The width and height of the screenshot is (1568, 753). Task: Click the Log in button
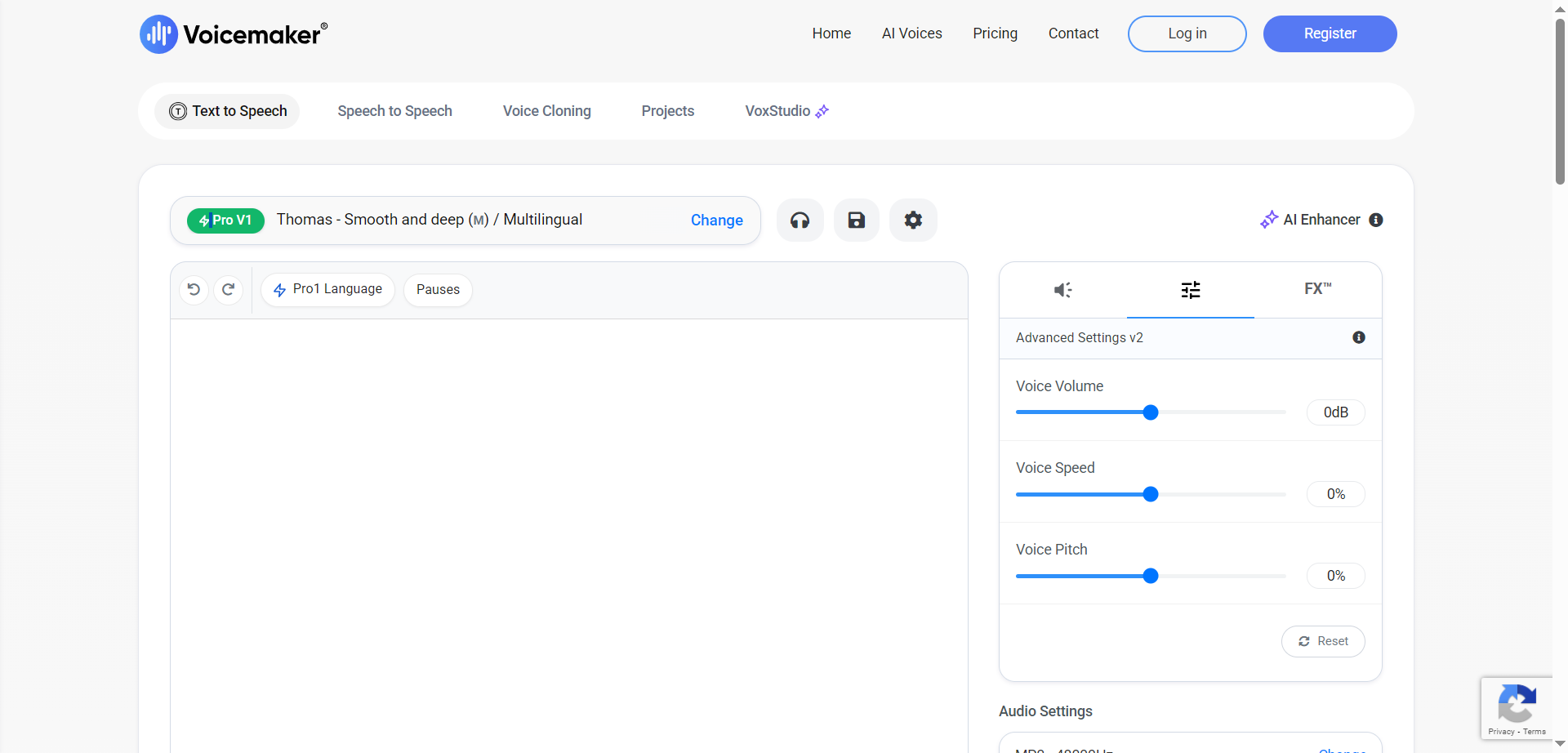coord(1187,33)
